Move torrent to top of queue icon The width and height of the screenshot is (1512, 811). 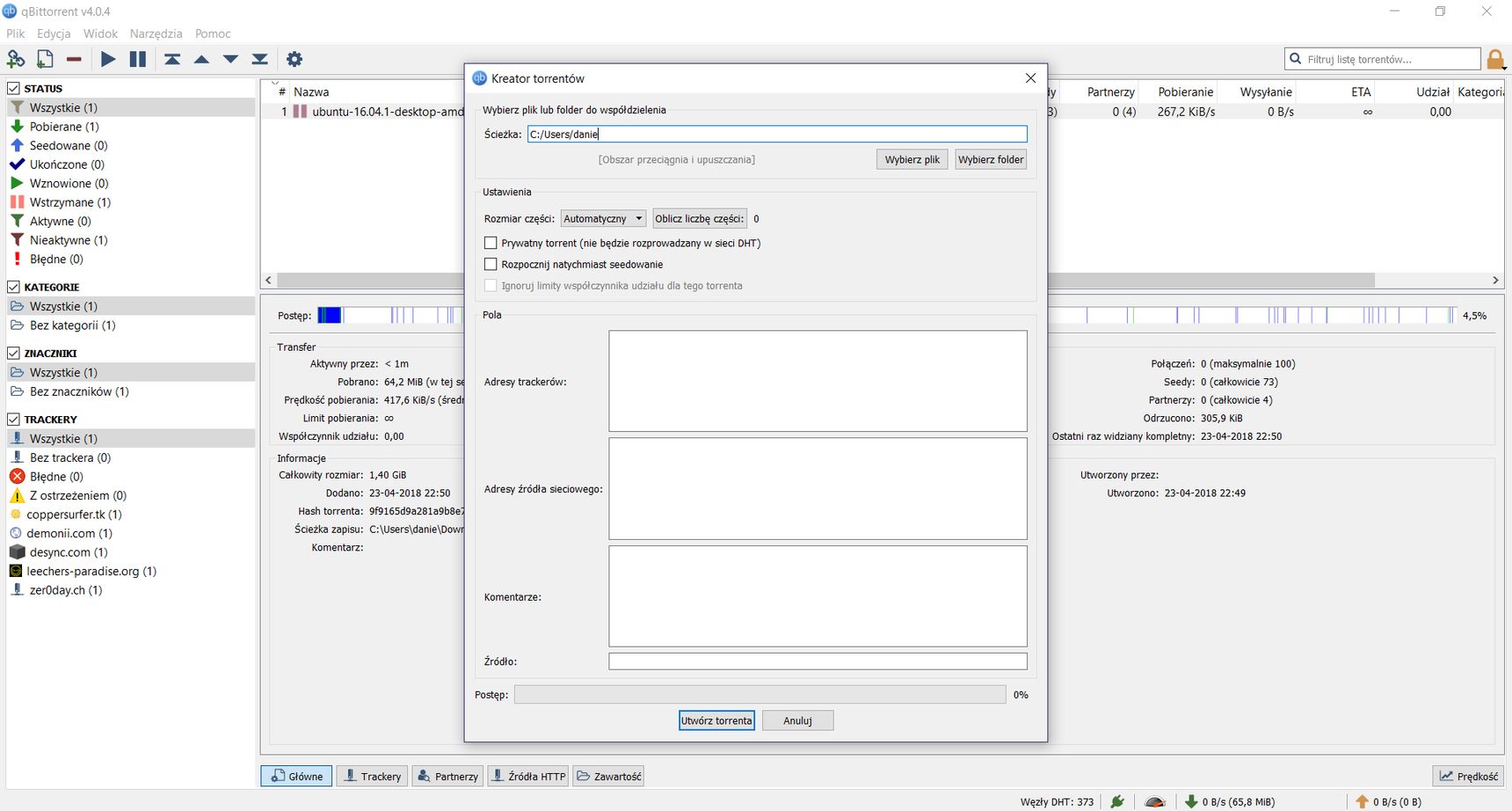[172, 59]
